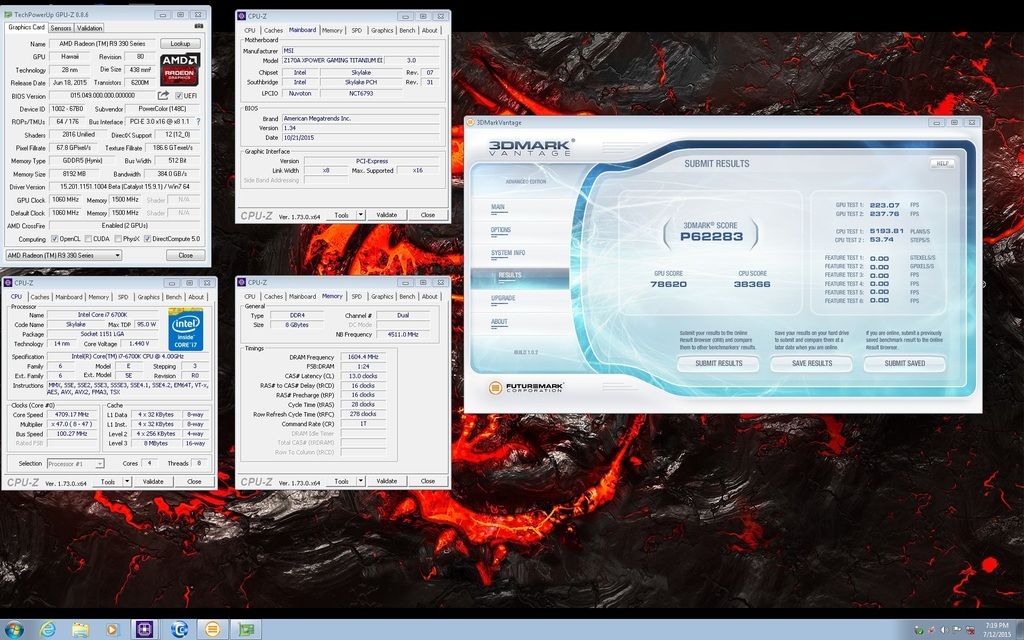Click the blue orb taskbar icon
The width and height of the screenshot is (1024, 640).
pyautogui.click(x=180, y=630)
